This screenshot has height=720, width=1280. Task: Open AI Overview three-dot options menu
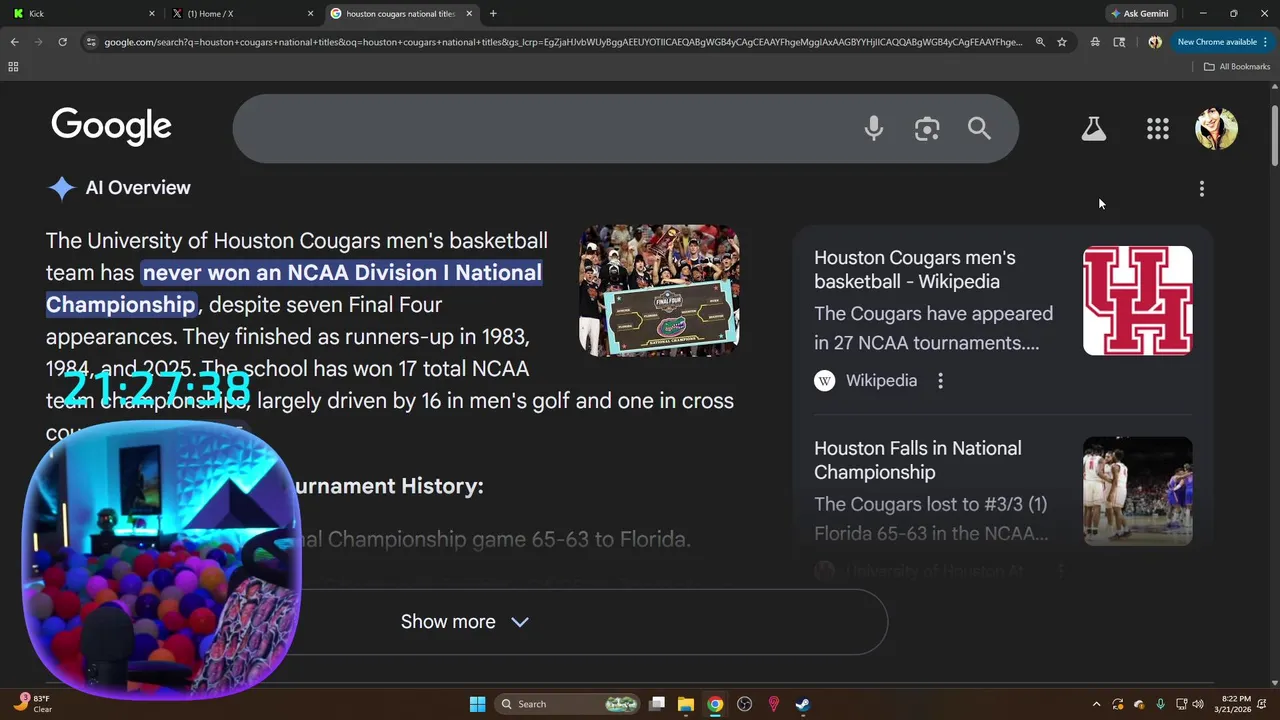[1202, 188]
